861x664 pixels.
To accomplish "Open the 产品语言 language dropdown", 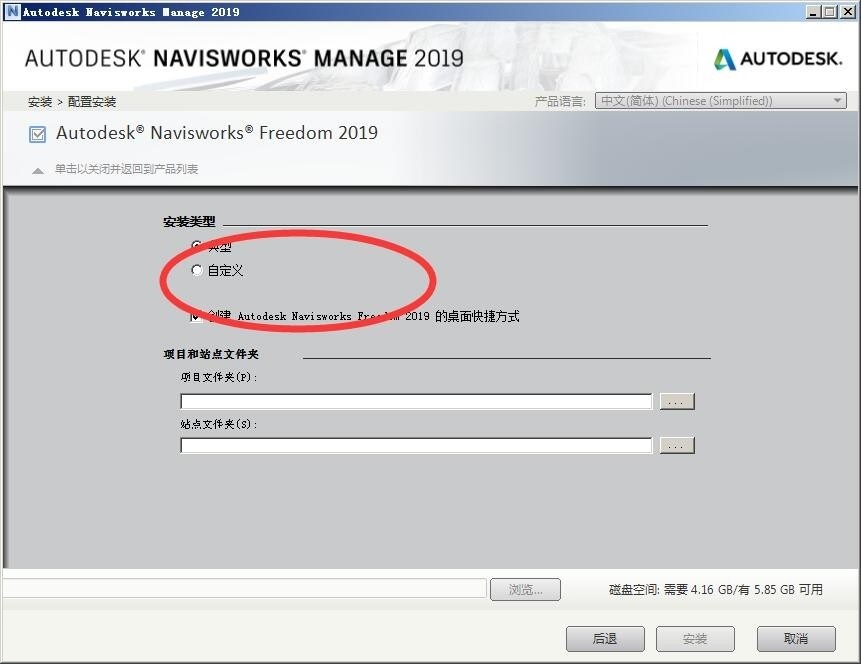I will point(720,101).
